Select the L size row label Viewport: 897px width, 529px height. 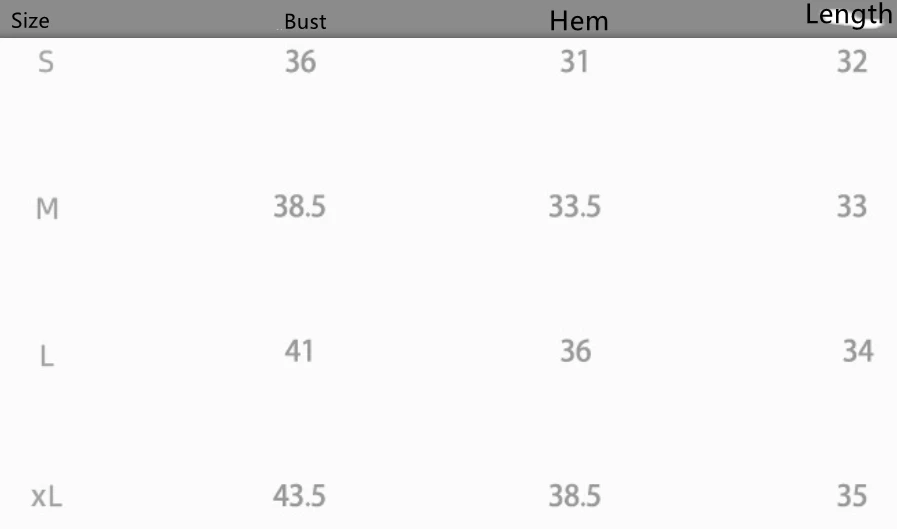click(x=46, y=355)
